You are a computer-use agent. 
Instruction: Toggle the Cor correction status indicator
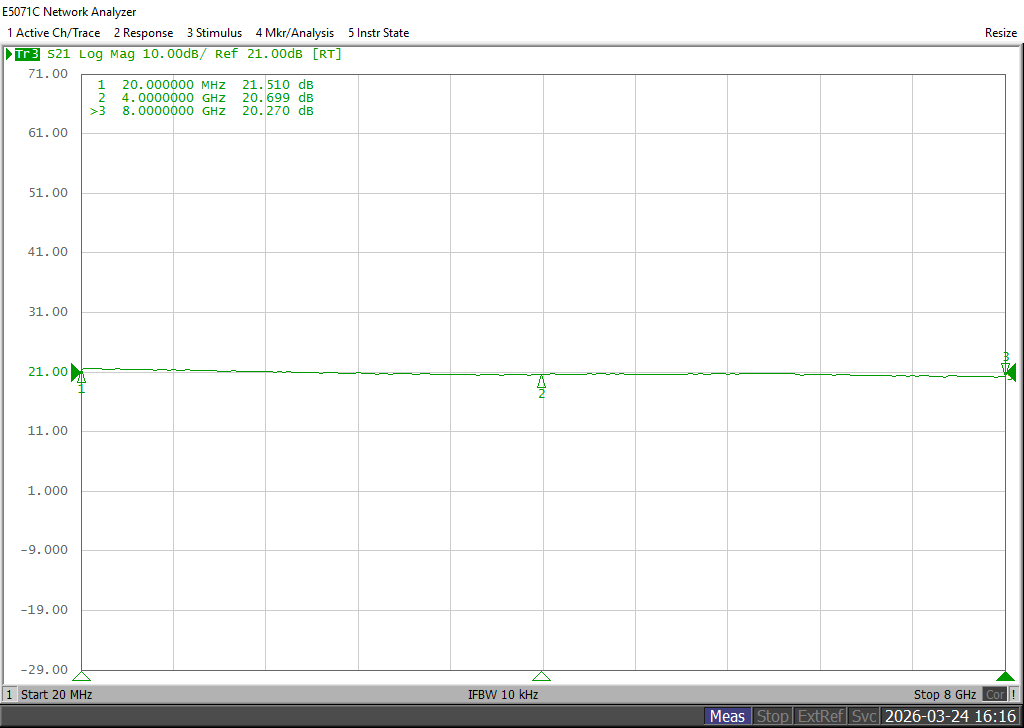[995, 695]
